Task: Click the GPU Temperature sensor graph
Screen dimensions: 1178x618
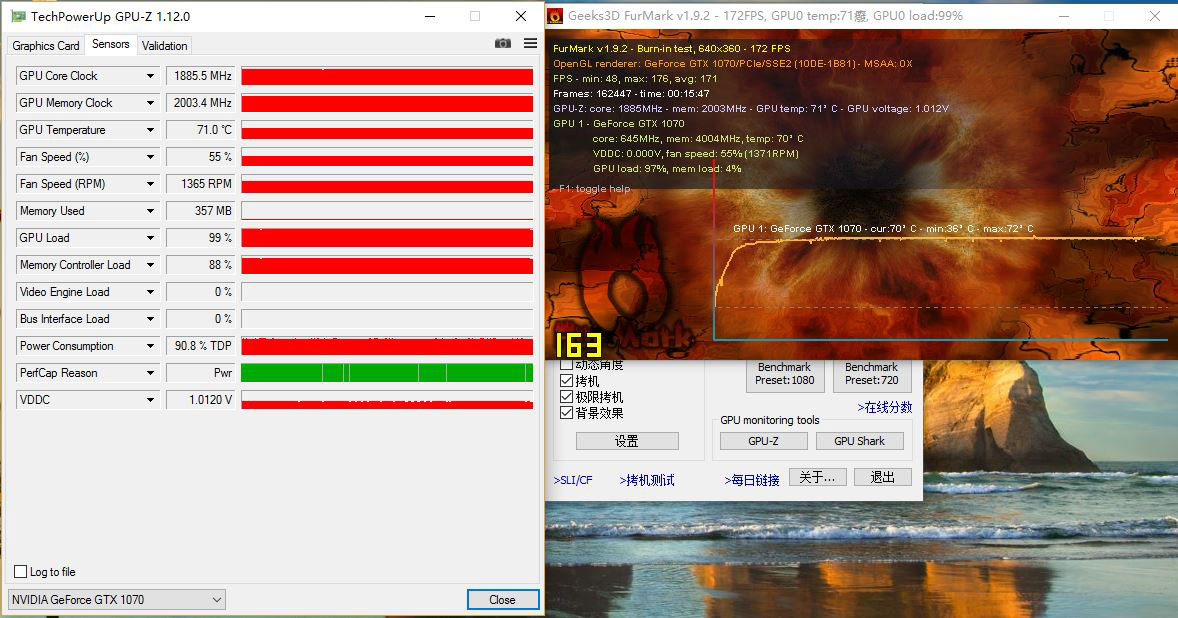Action: [387, 130]
